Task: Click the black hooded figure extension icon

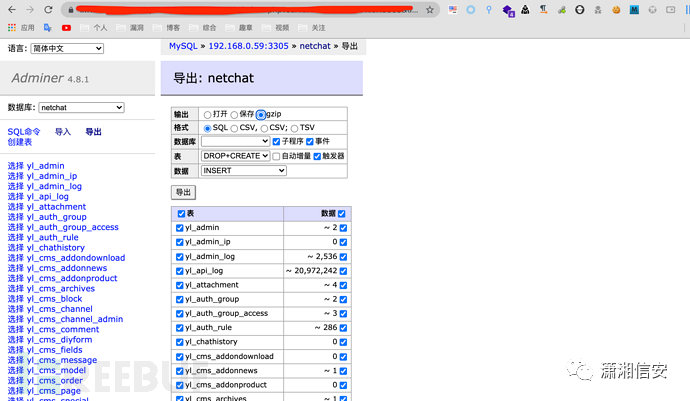Action: [525, 9]
